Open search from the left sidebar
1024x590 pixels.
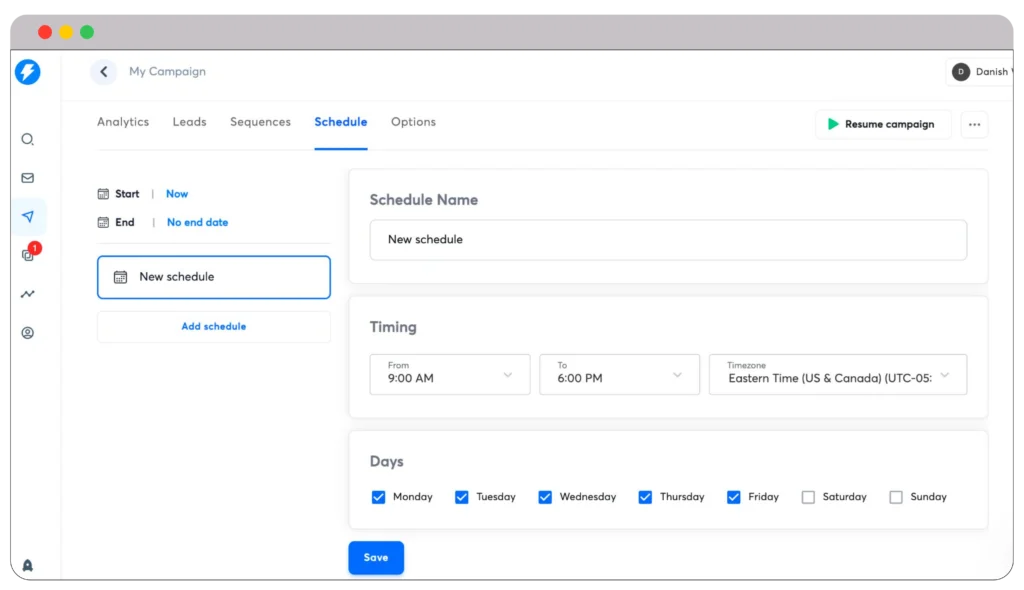pos(27,140)
